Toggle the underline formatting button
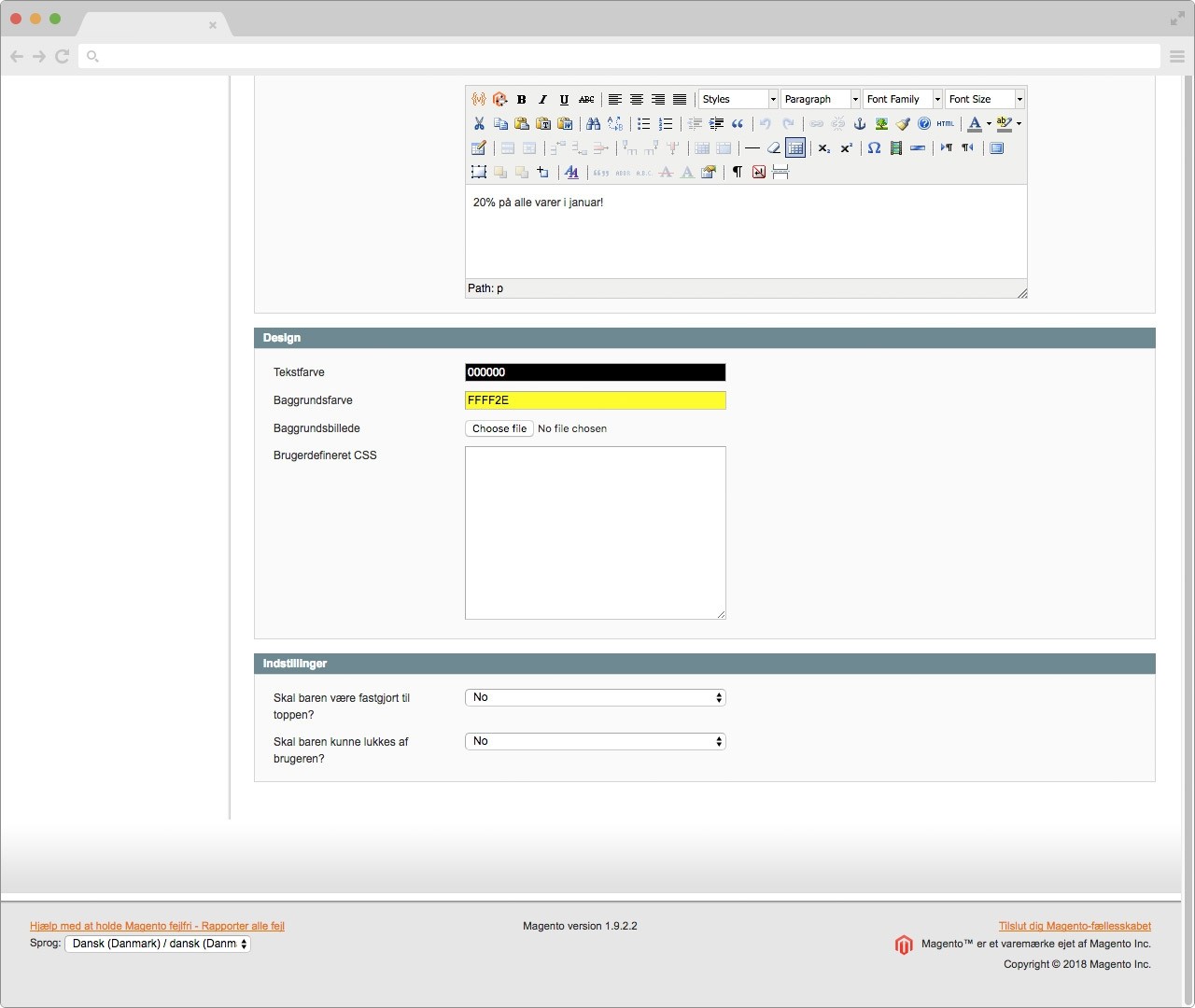The image size is (1195, 1008). (x=564, y=99)
